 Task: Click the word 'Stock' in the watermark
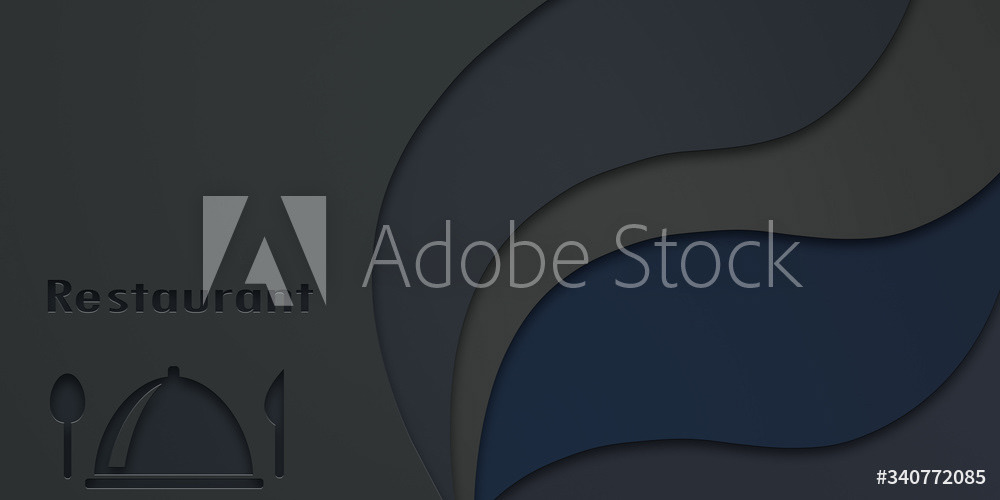(x=707, y=254)
